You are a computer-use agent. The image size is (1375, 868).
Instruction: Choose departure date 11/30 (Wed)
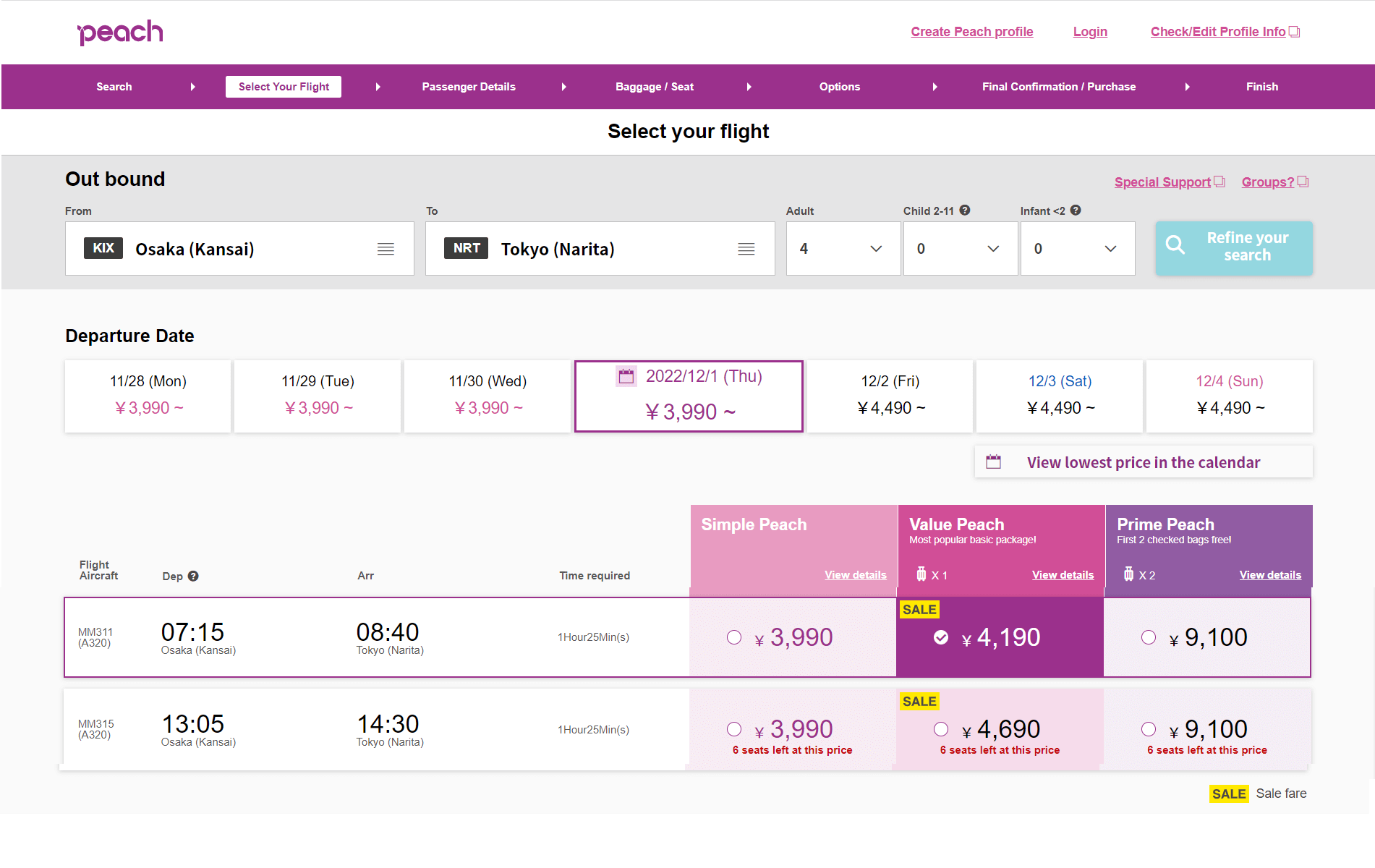488,396
